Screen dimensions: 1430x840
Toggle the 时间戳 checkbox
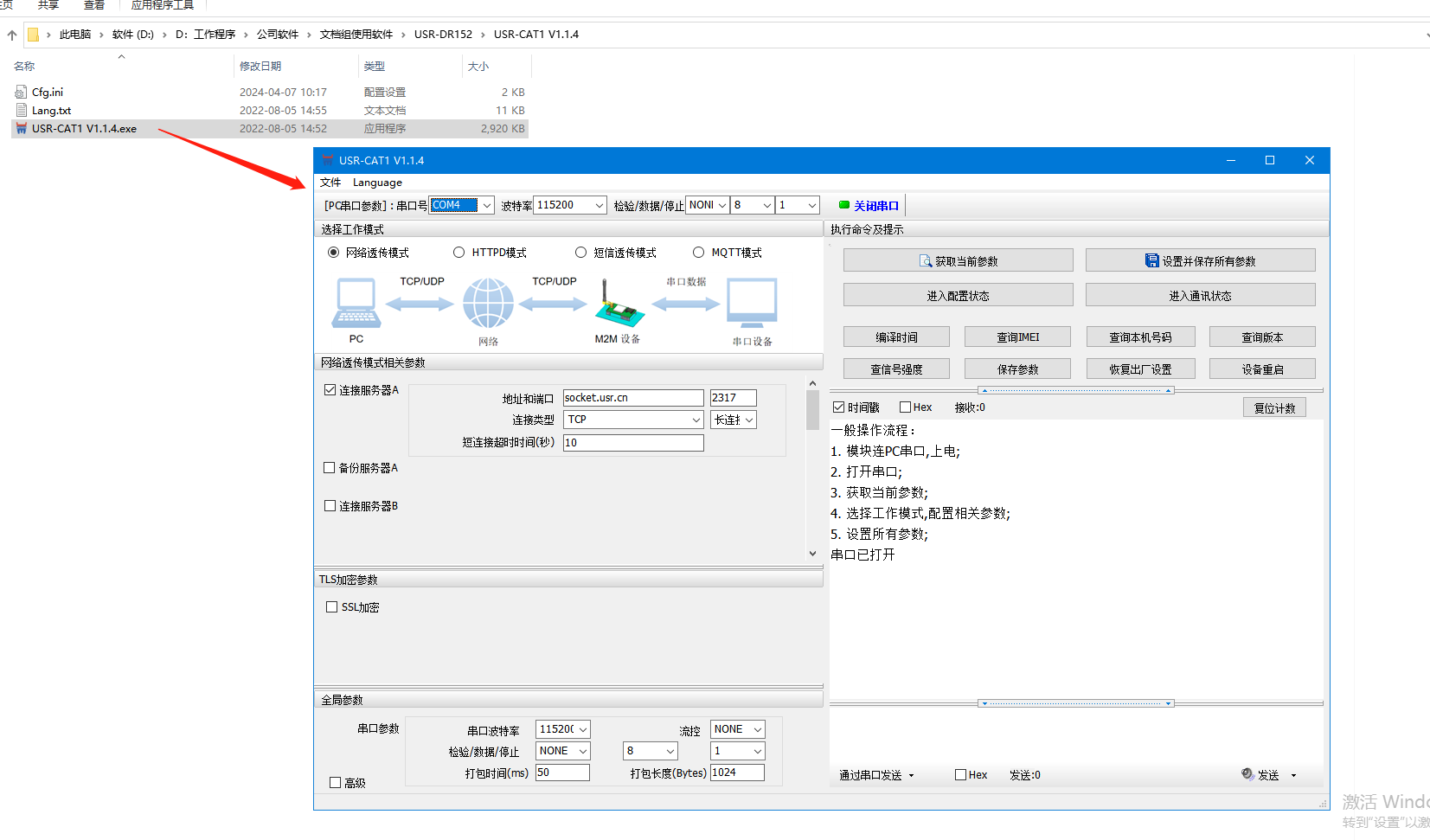[x=838, y=407]
